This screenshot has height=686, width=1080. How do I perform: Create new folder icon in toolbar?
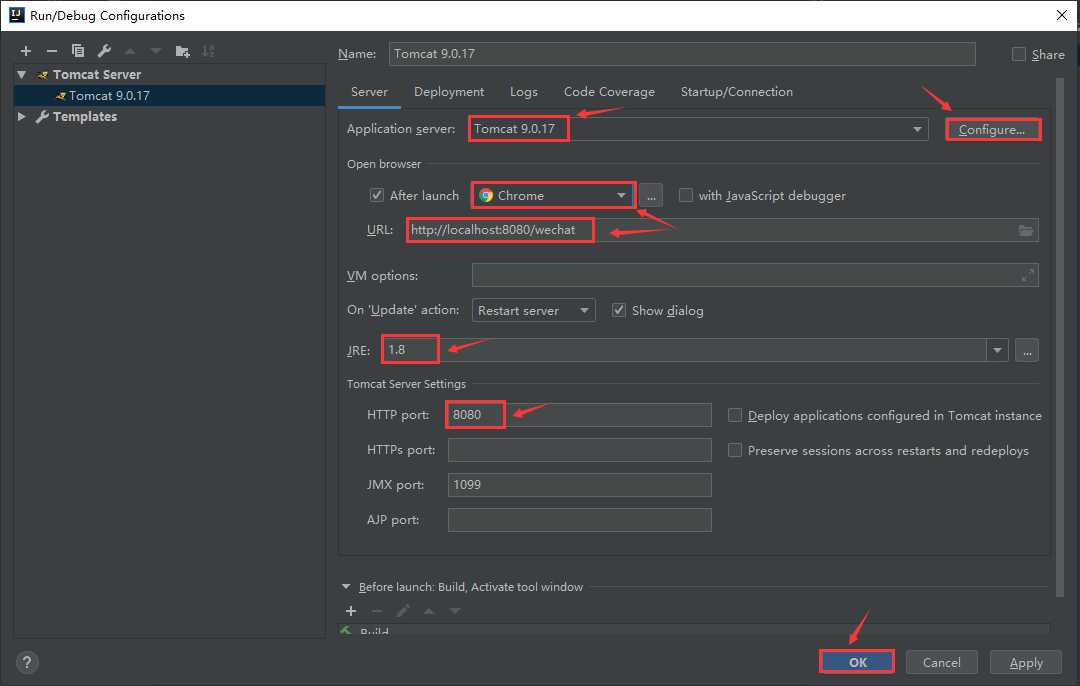(183, 51)
